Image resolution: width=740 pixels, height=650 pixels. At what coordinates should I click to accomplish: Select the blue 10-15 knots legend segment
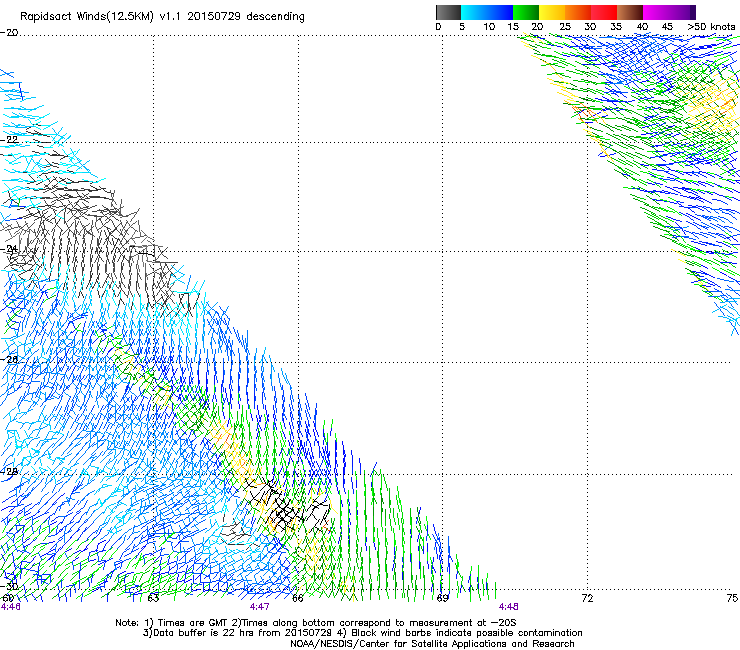pyautogui.click(x=500, y=12)
